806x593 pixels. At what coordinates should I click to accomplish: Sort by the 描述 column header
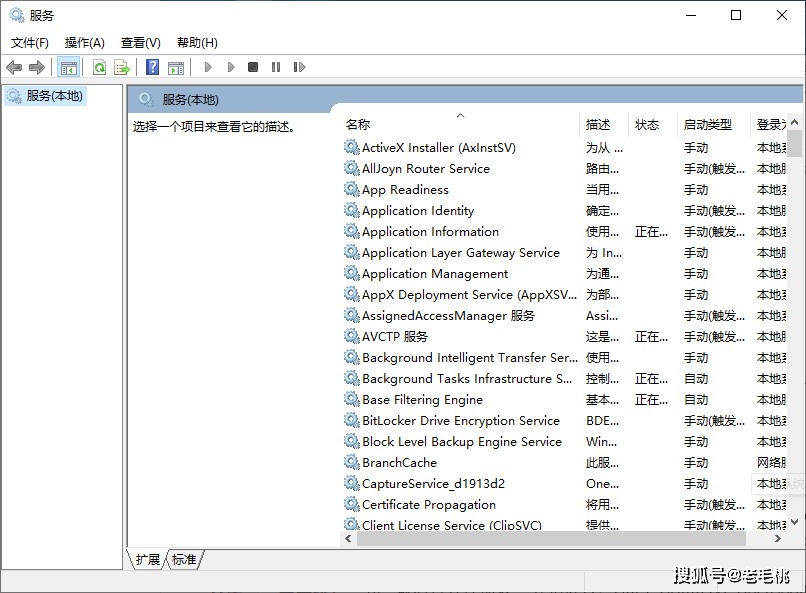[604, 124]
